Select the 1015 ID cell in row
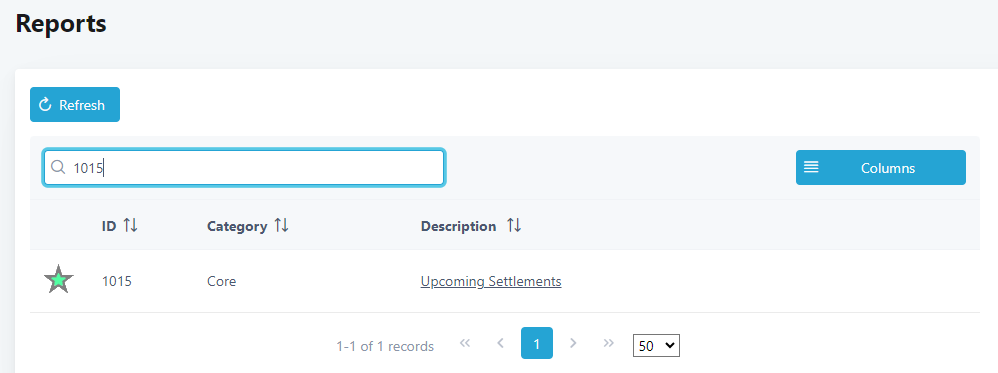Screen dimensions: 998x373 click(x=116, y=281)
